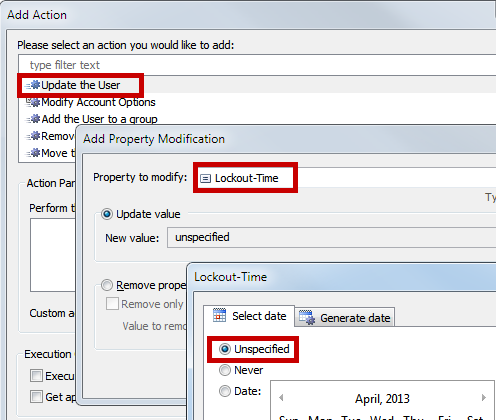
Task: Click the Lockout-Time property icon
Action: coord(205,179)
